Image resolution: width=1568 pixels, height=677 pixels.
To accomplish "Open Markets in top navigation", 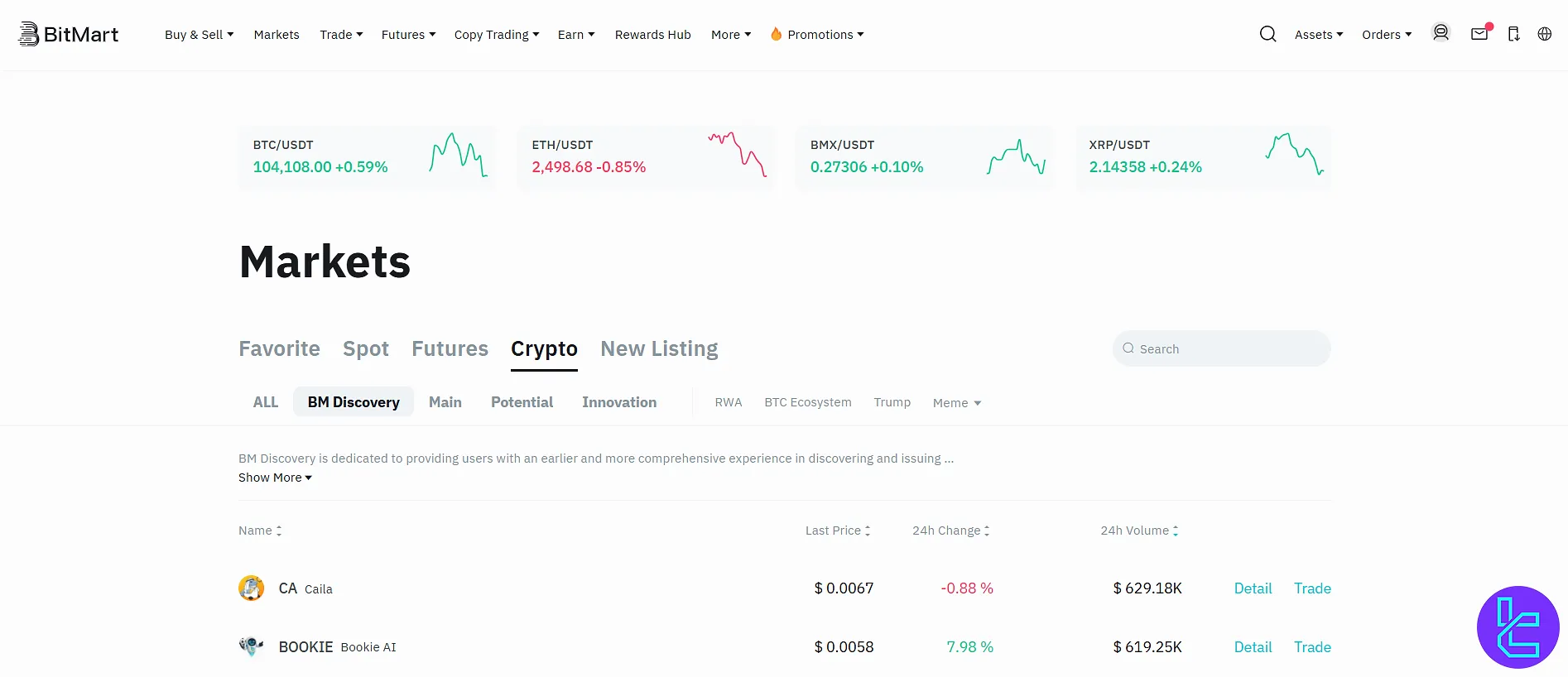I will (x=277, y=35).
